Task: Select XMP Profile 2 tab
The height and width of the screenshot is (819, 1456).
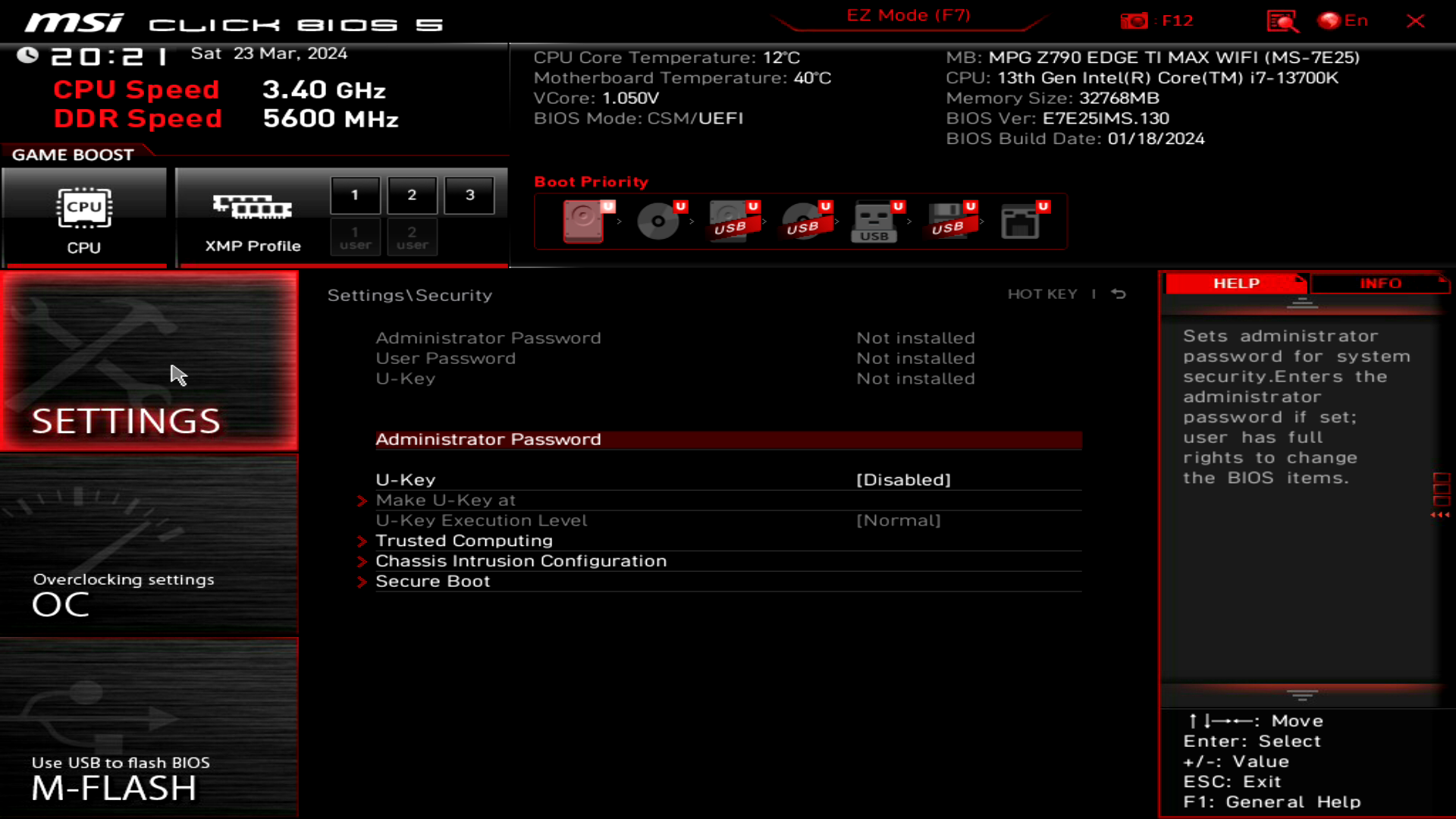Action: coord(412,194)
